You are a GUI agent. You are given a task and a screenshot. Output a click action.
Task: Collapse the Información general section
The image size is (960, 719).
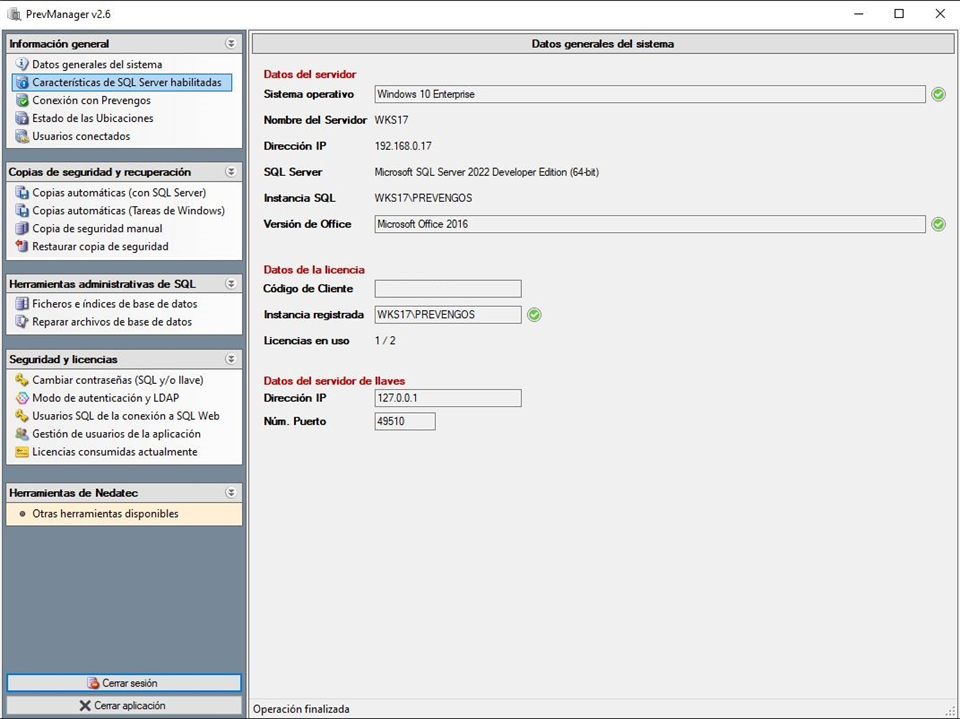[x=231, y=44]
